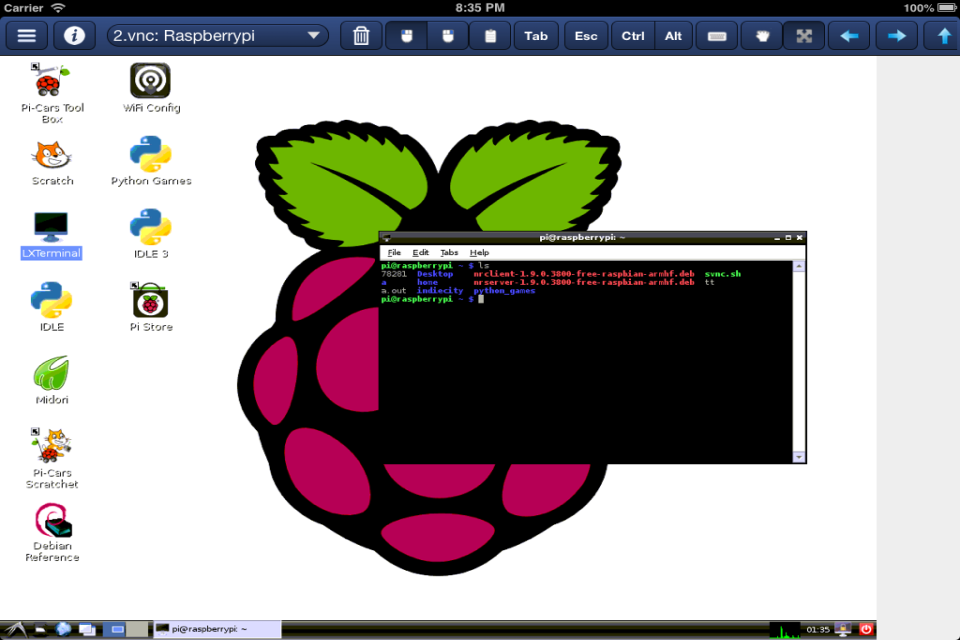
Task: Select the LXTerminal desktop icon
Action: point(51,235)
